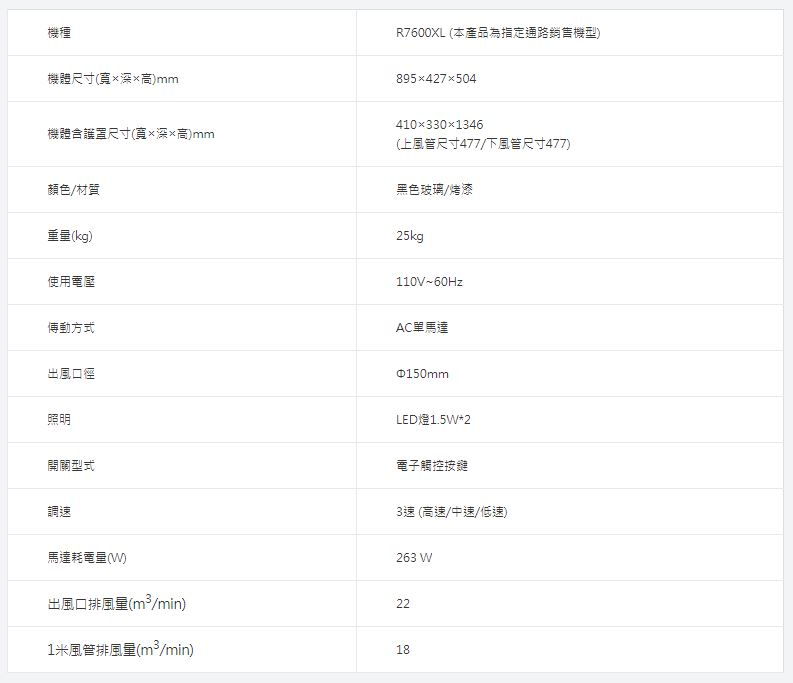This screenshot has height=683, width=793.
Task: Select the 機種 row label
Action: tap(59, 33)
